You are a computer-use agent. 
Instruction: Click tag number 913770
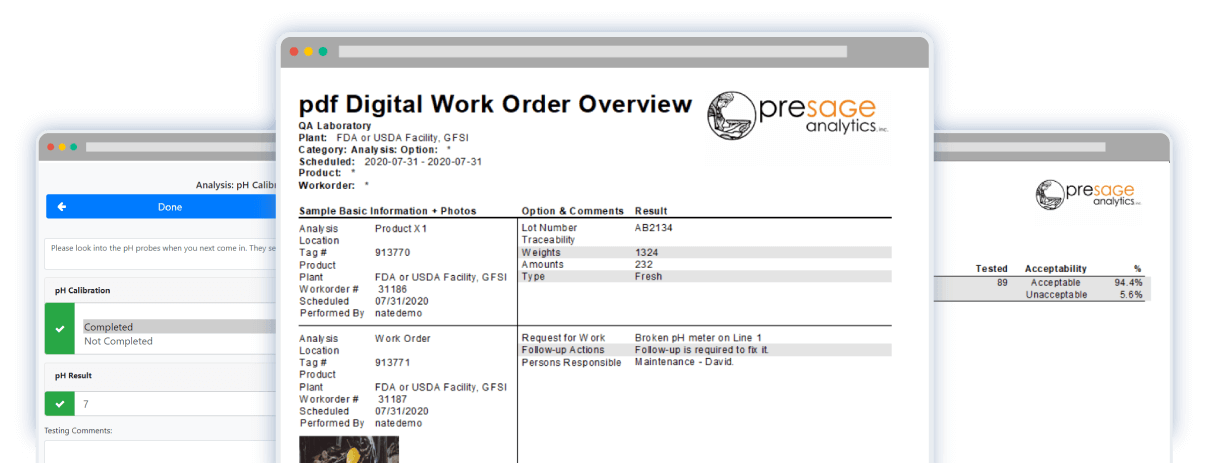coord(392,253)
